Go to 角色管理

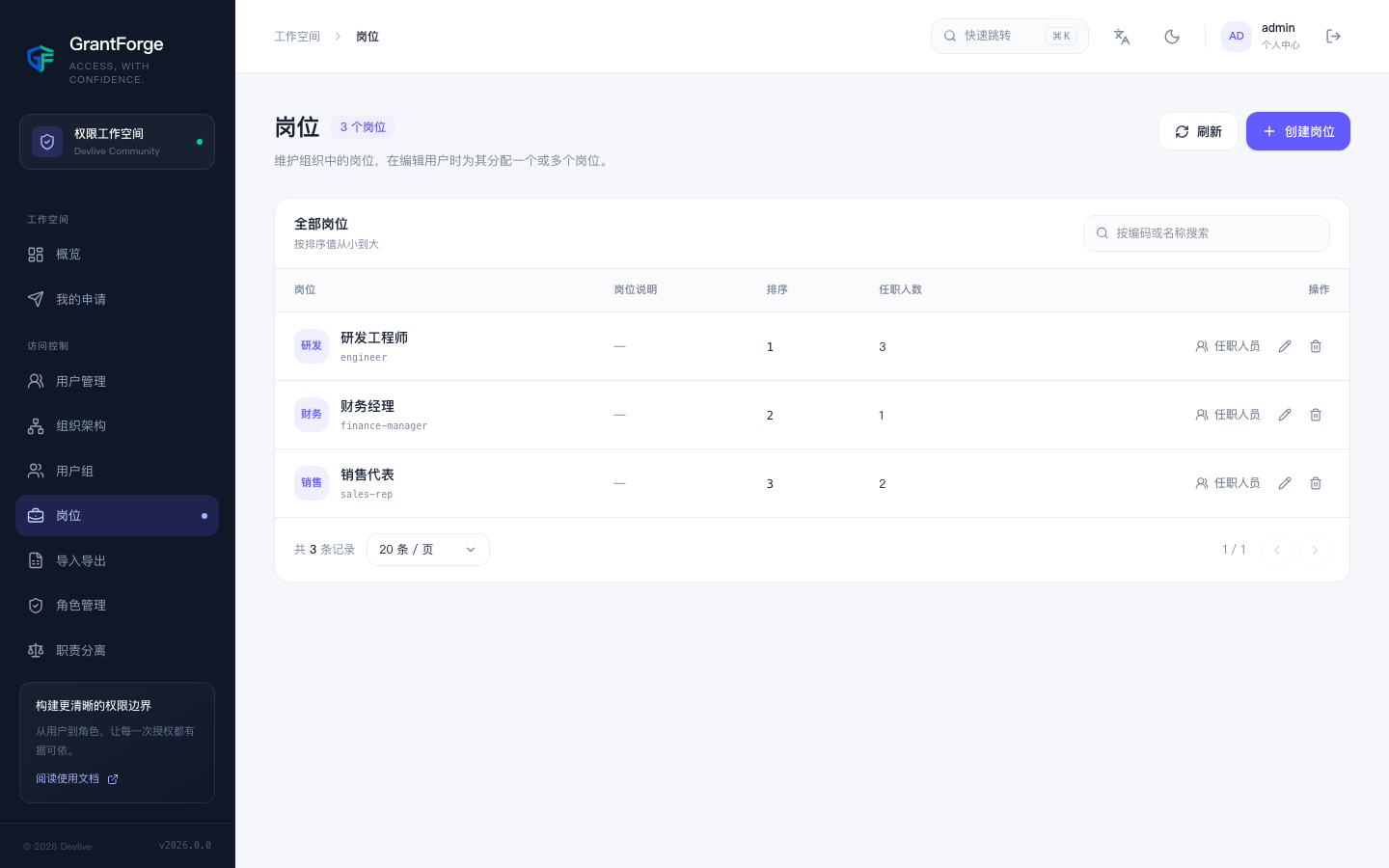click(117, 606)
